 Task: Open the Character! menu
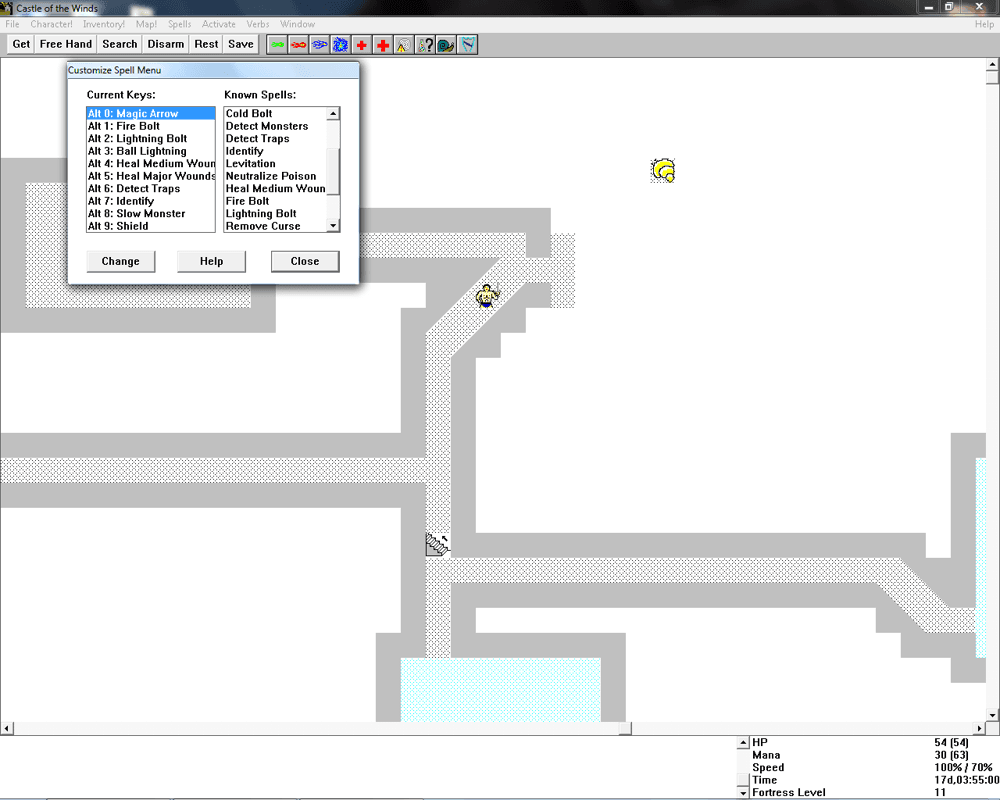click(52, 24)
